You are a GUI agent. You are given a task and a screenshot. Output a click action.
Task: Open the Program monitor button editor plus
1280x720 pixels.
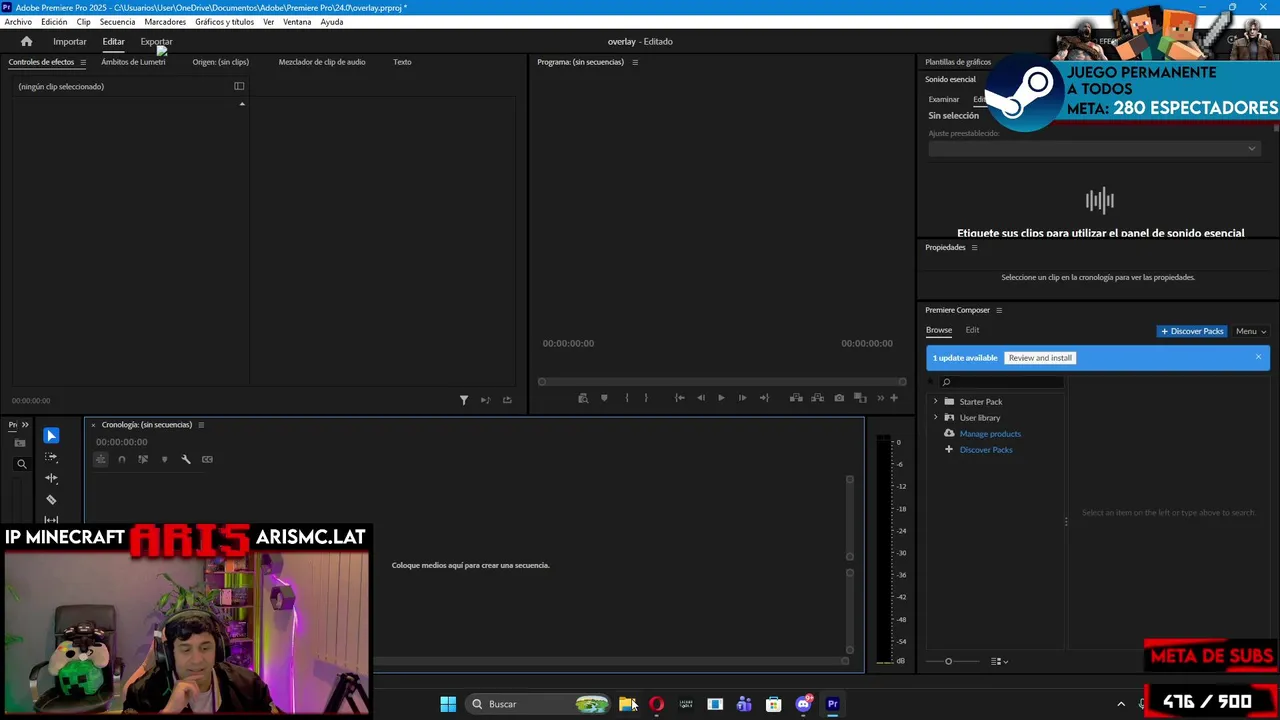pos(894,398)
